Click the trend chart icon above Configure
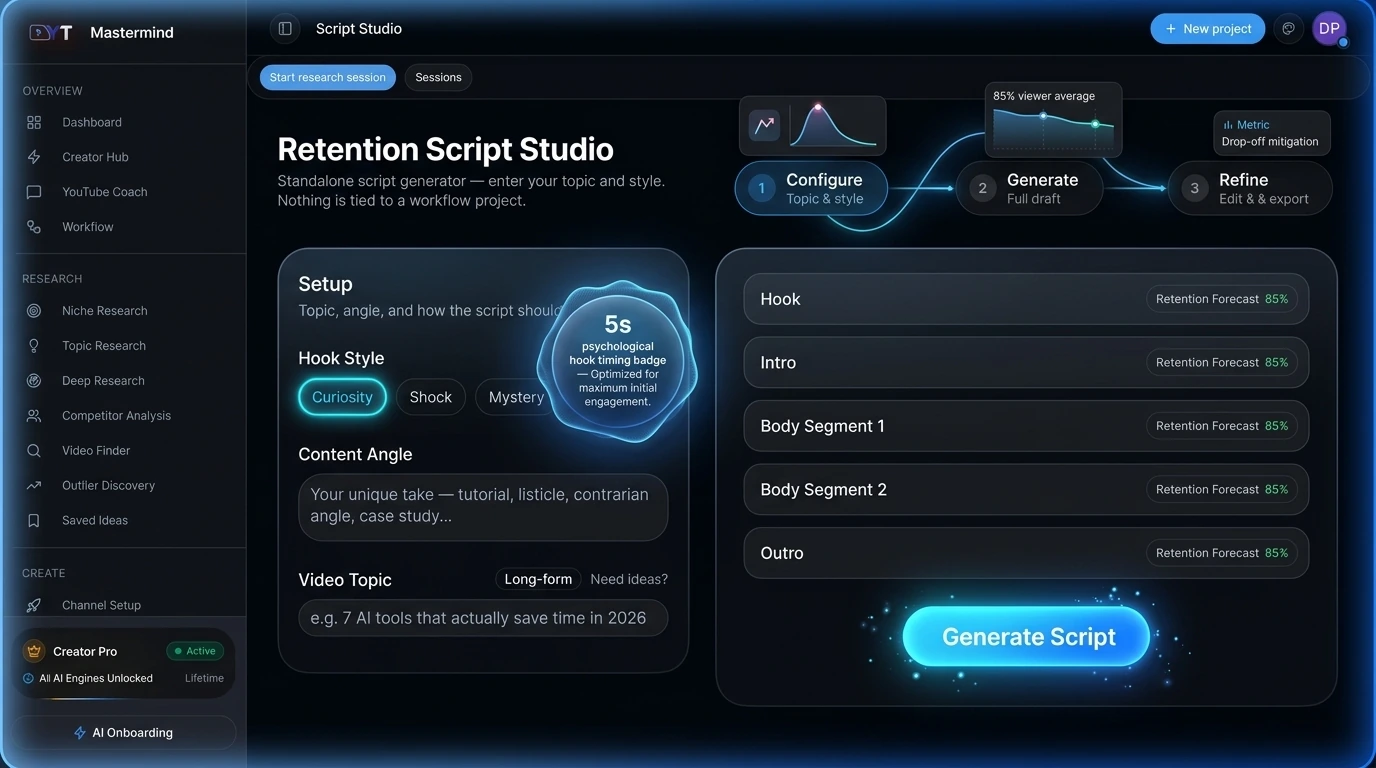Viewport: 1376px width, 768px height. (764, 126)
